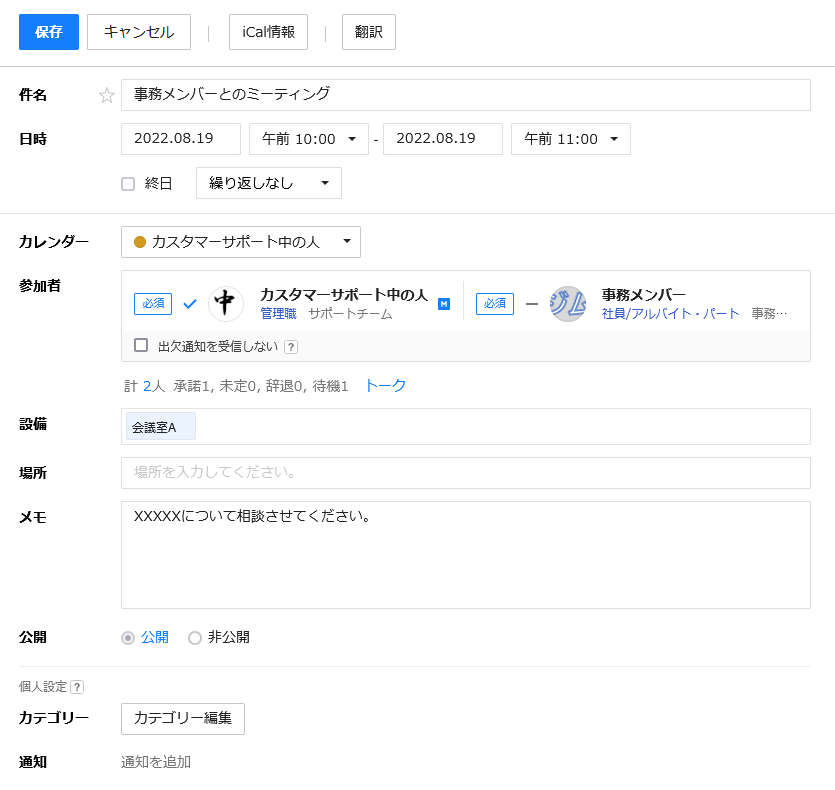Click the 場所 location input field
This screenshot has width=835, height=790.
[x=465, y=473]
